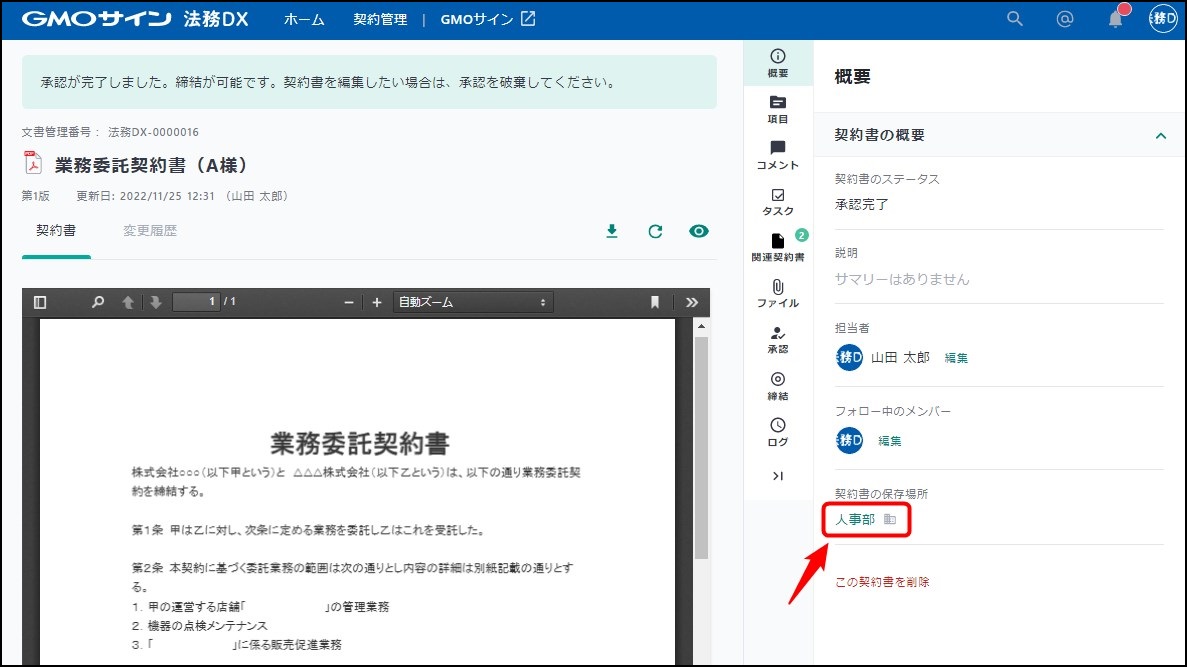Edit the 担当者 山田 太郎

[956, 357]
